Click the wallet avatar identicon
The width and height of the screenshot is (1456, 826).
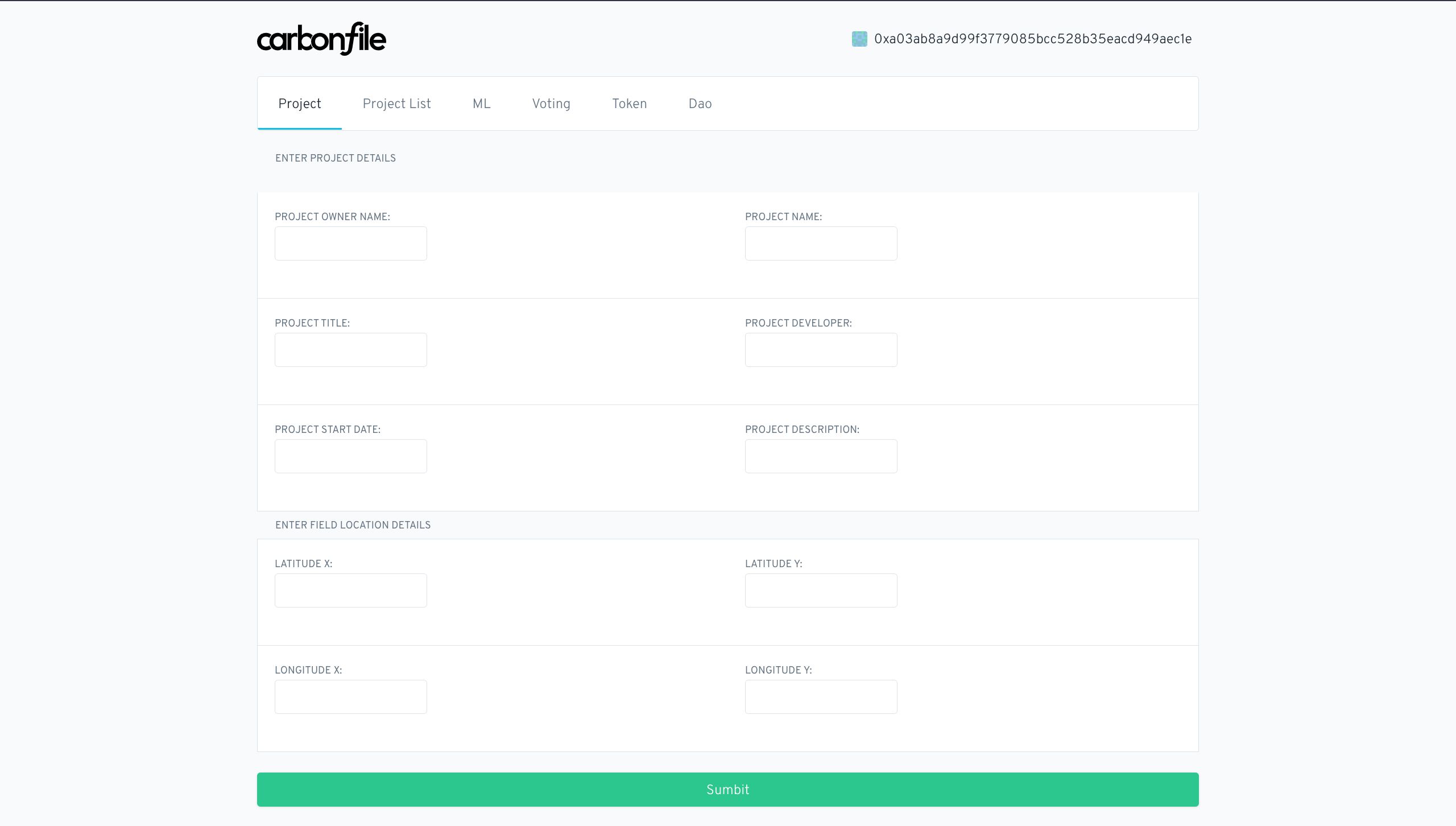[x=859, y=39]
